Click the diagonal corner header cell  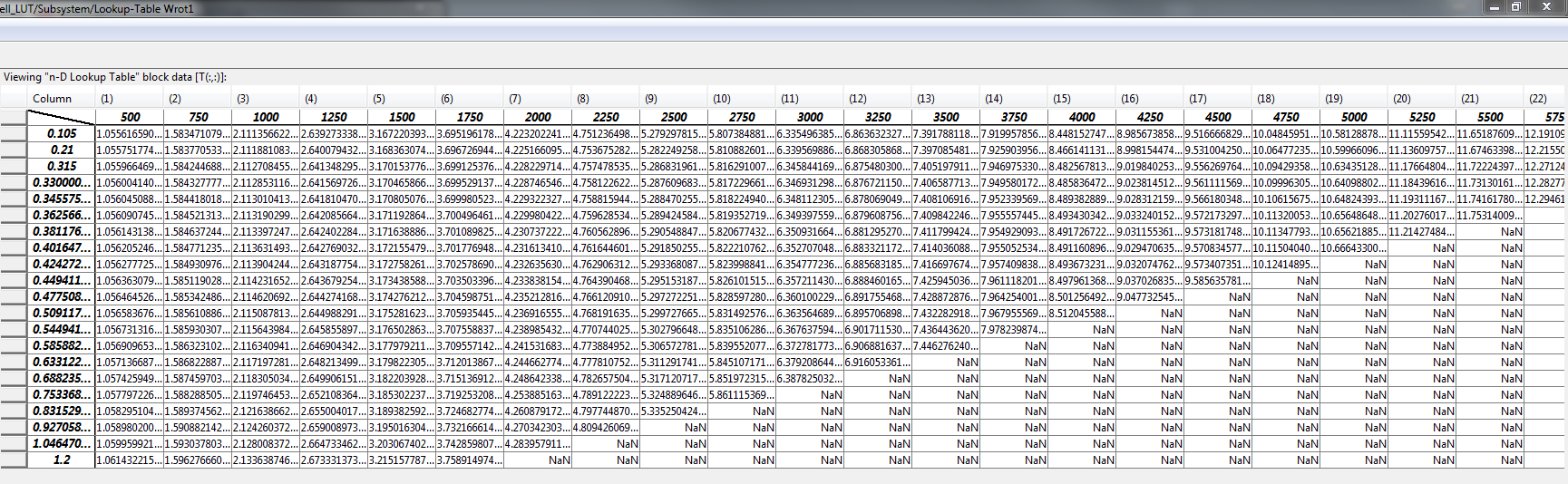pyautogui.click(x=61, y=117)
